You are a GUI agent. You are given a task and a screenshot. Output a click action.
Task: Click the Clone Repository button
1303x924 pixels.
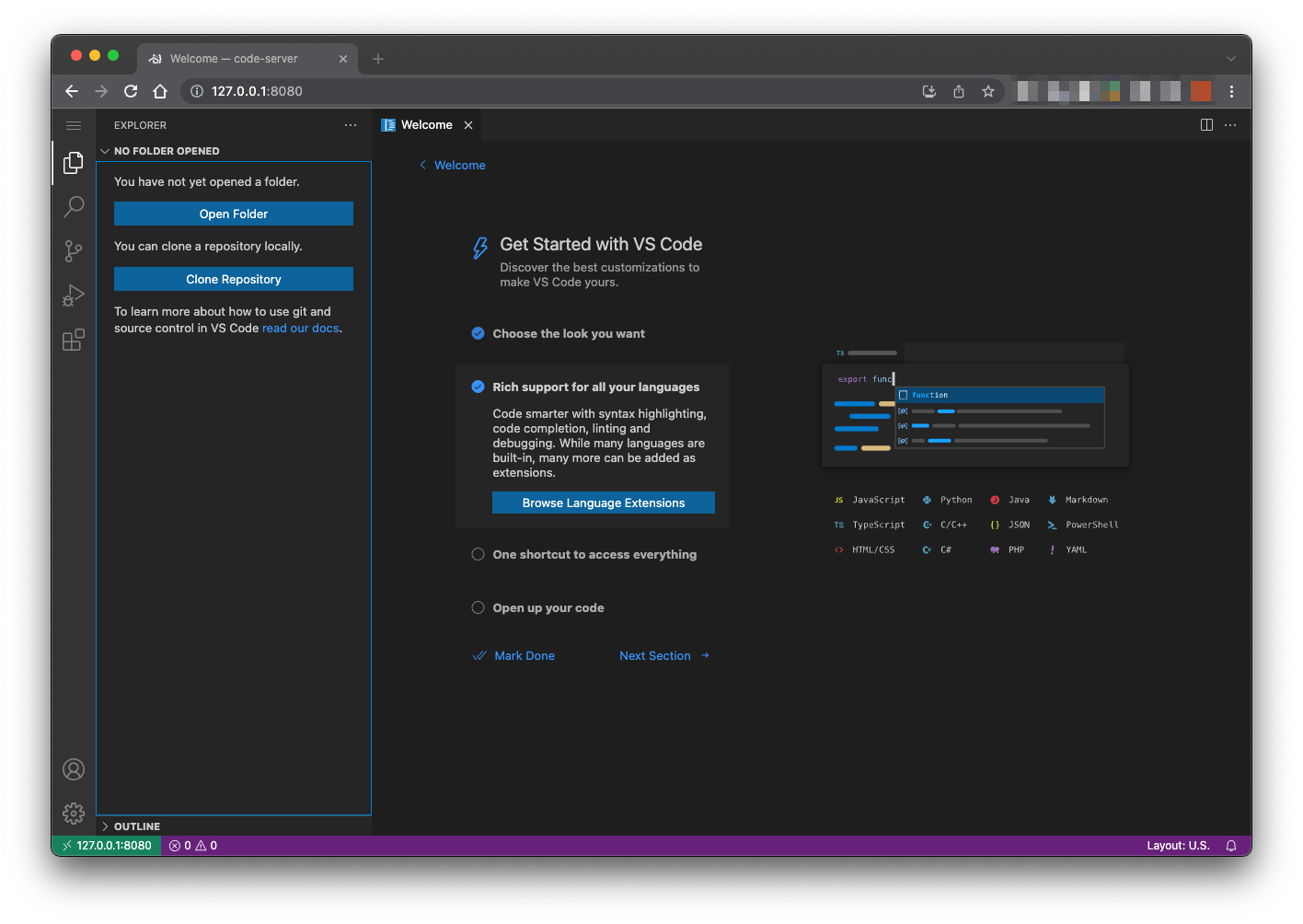(x=234, y=279)
